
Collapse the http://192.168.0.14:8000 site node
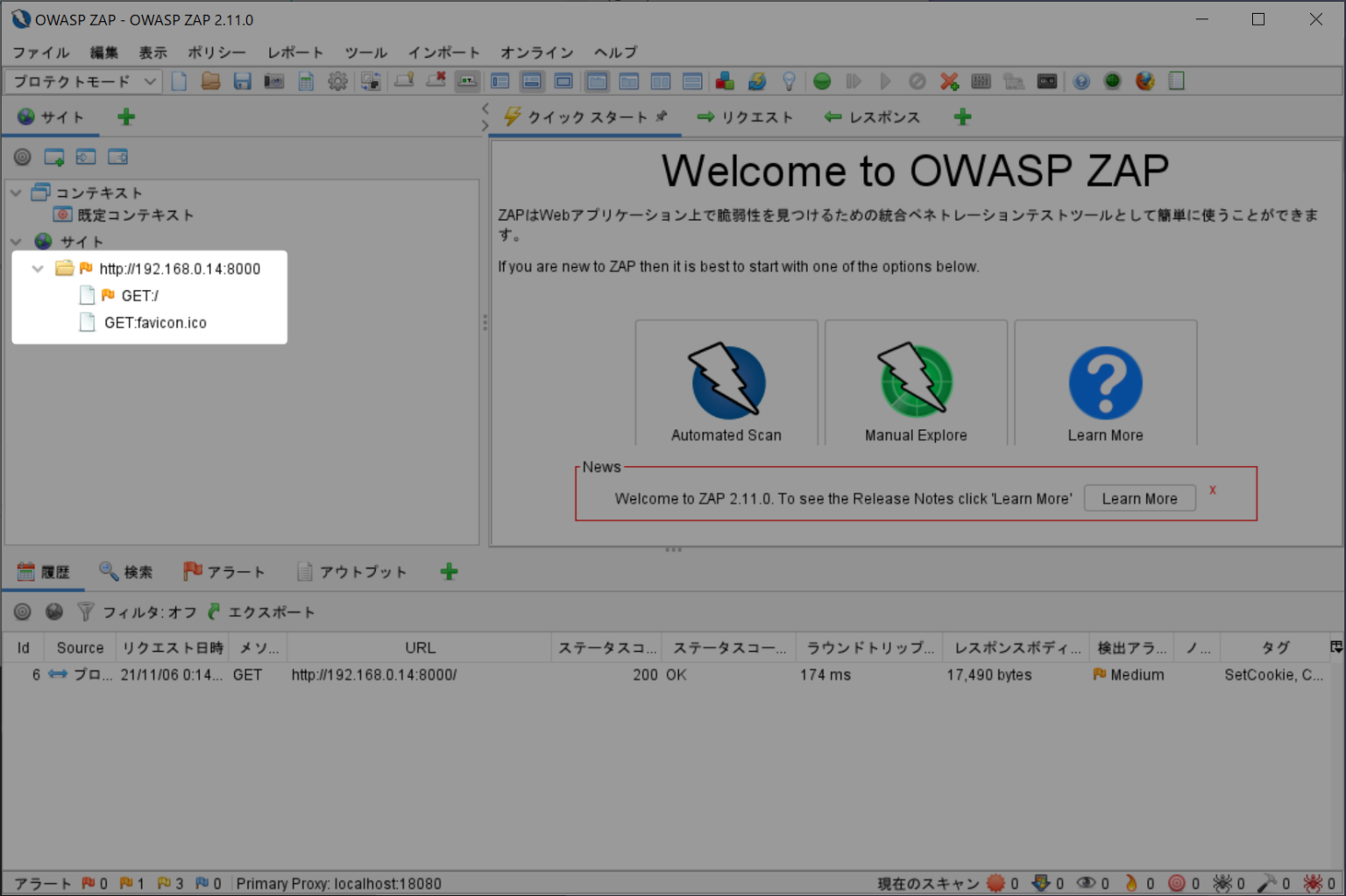37,269
